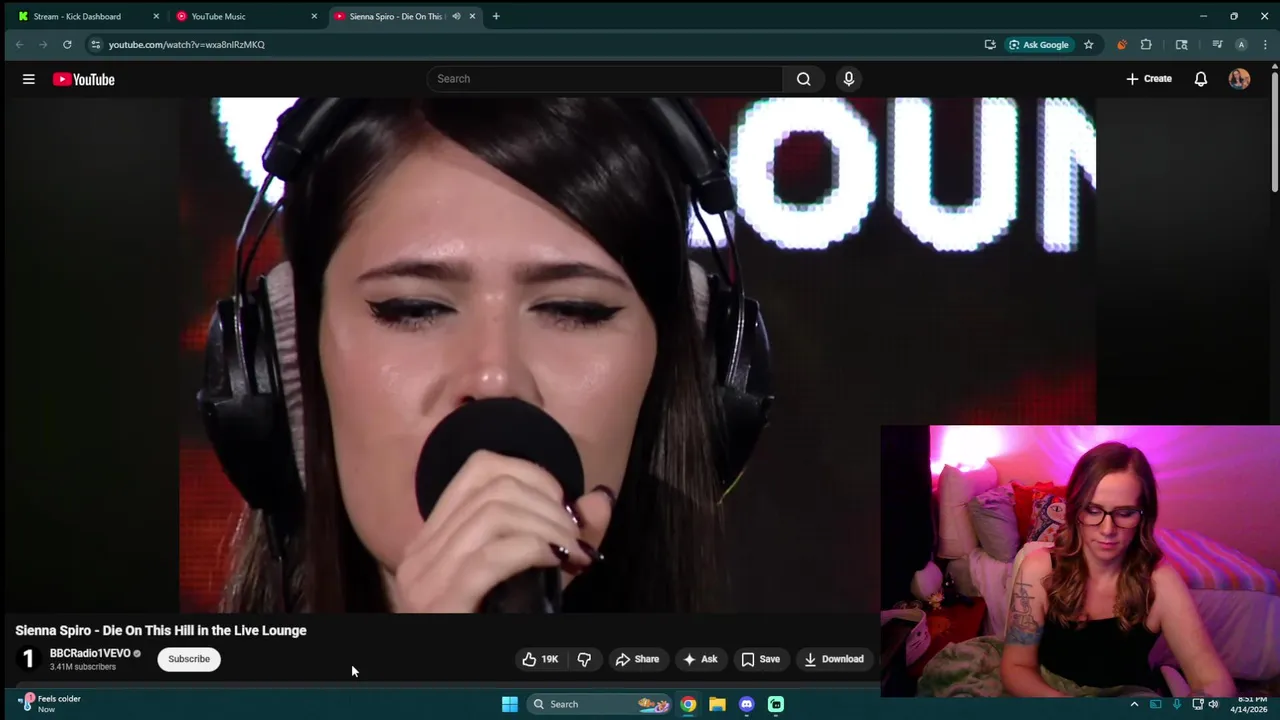Open the network tray icon
The height and width of the screenshot is (720, 1280).
(1197, 704)
